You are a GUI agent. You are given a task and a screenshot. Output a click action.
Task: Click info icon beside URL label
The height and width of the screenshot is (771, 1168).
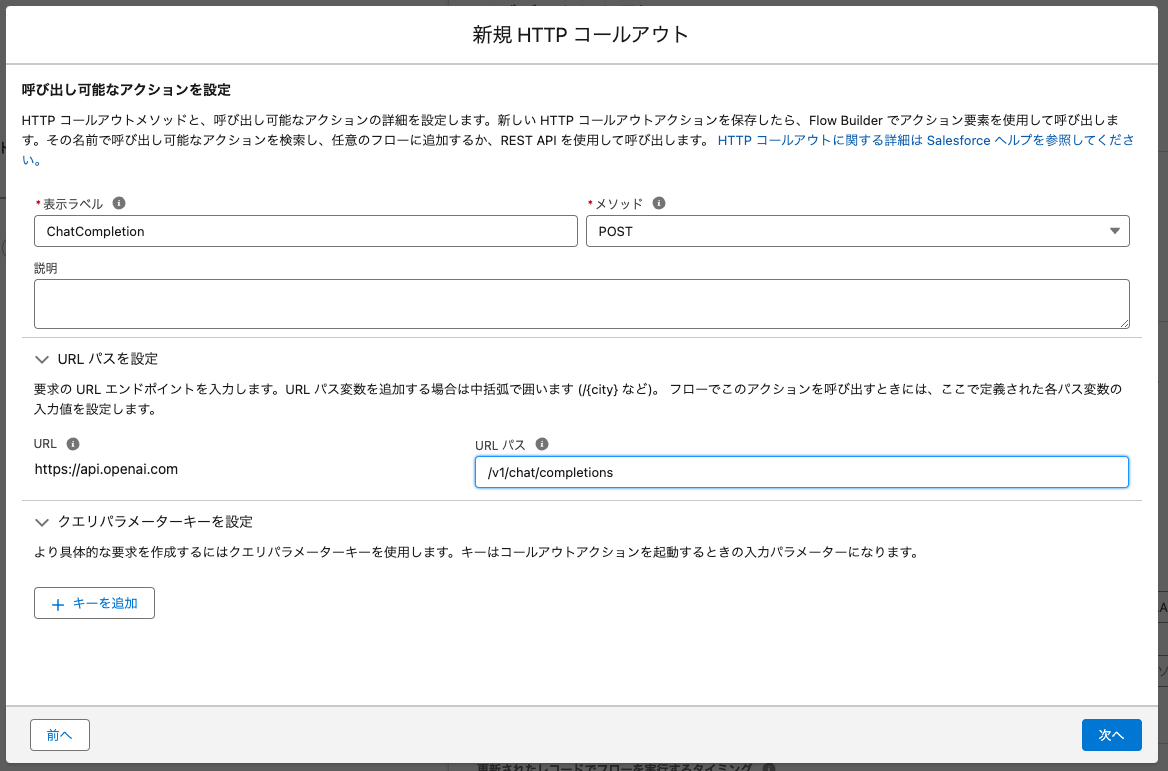coord(72,444)
